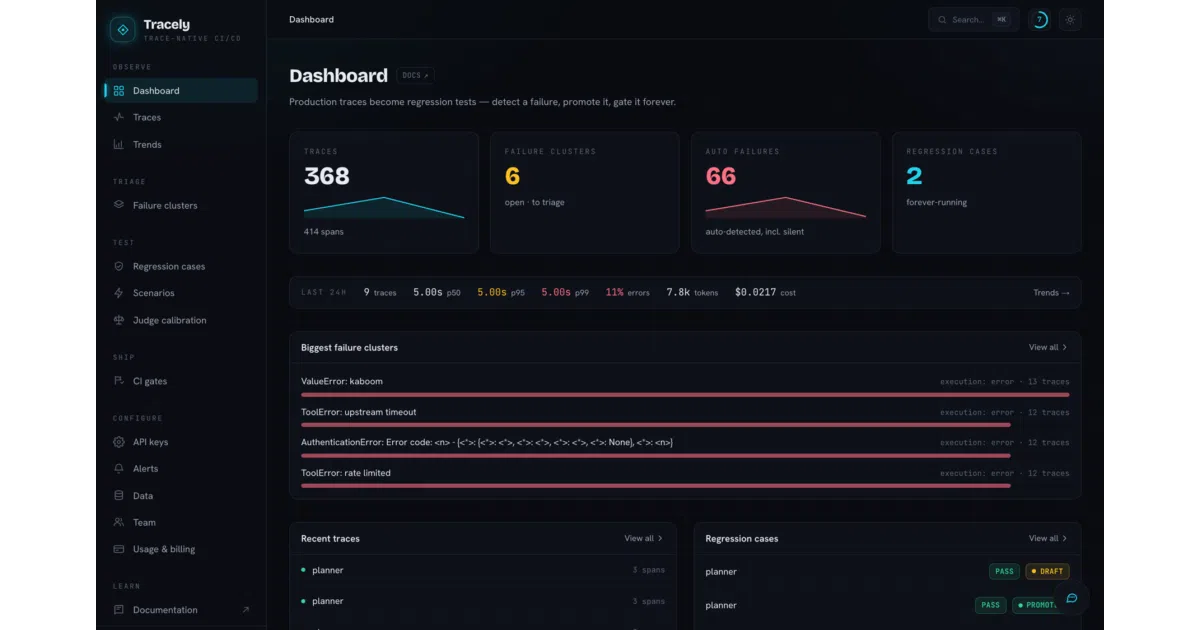Image resolution: width=1200 pixels, height=630 pixels.
Task: Open the chat bubble widget
Action: pos(1071,598)
